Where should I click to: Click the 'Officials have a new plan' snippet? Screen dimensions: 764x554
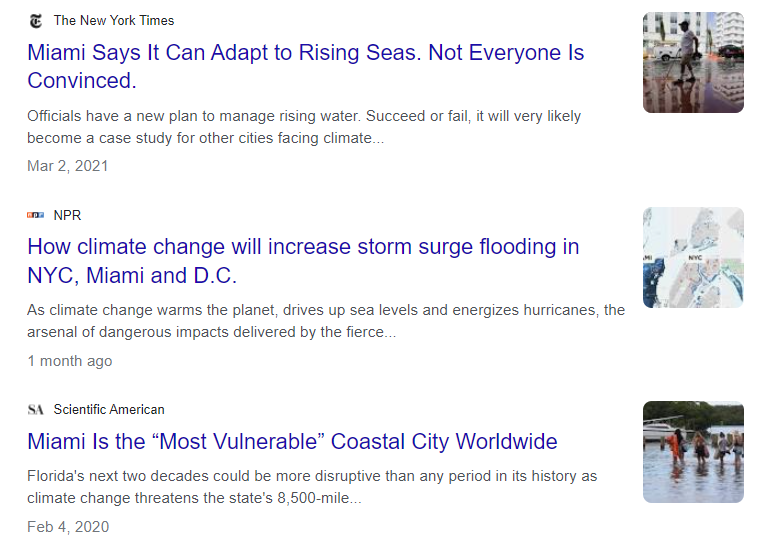pyautogui.click(x=304, y=127)
